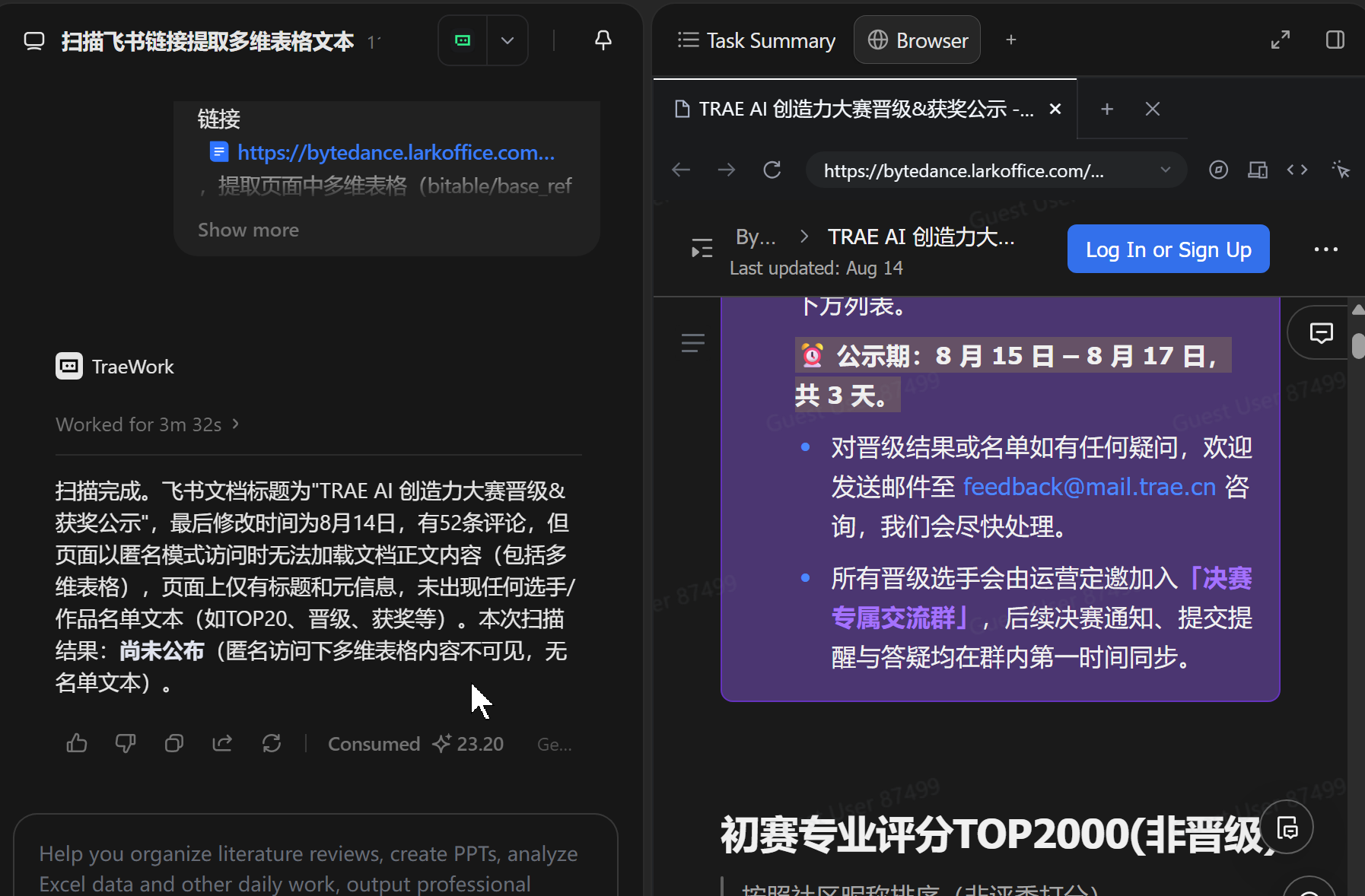This screenshot has height=896, width=1365.
Task: Toggle responsive device view icon
Action: tap(1258, 170)
